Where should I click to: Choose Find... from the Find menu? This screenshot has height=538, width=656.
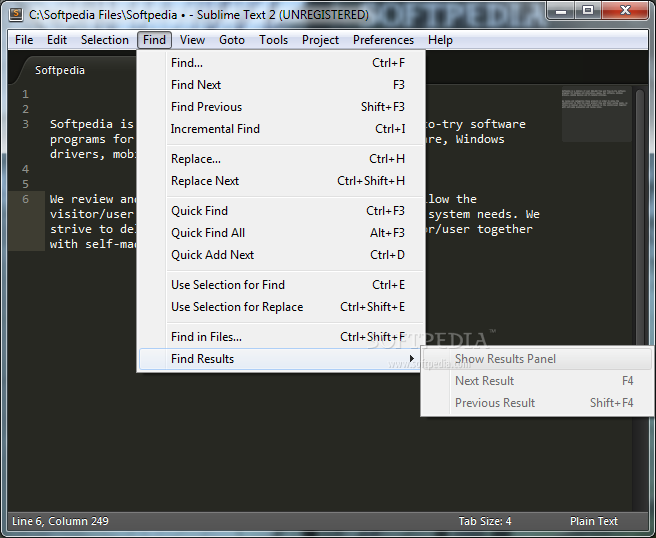coord(281,63)
